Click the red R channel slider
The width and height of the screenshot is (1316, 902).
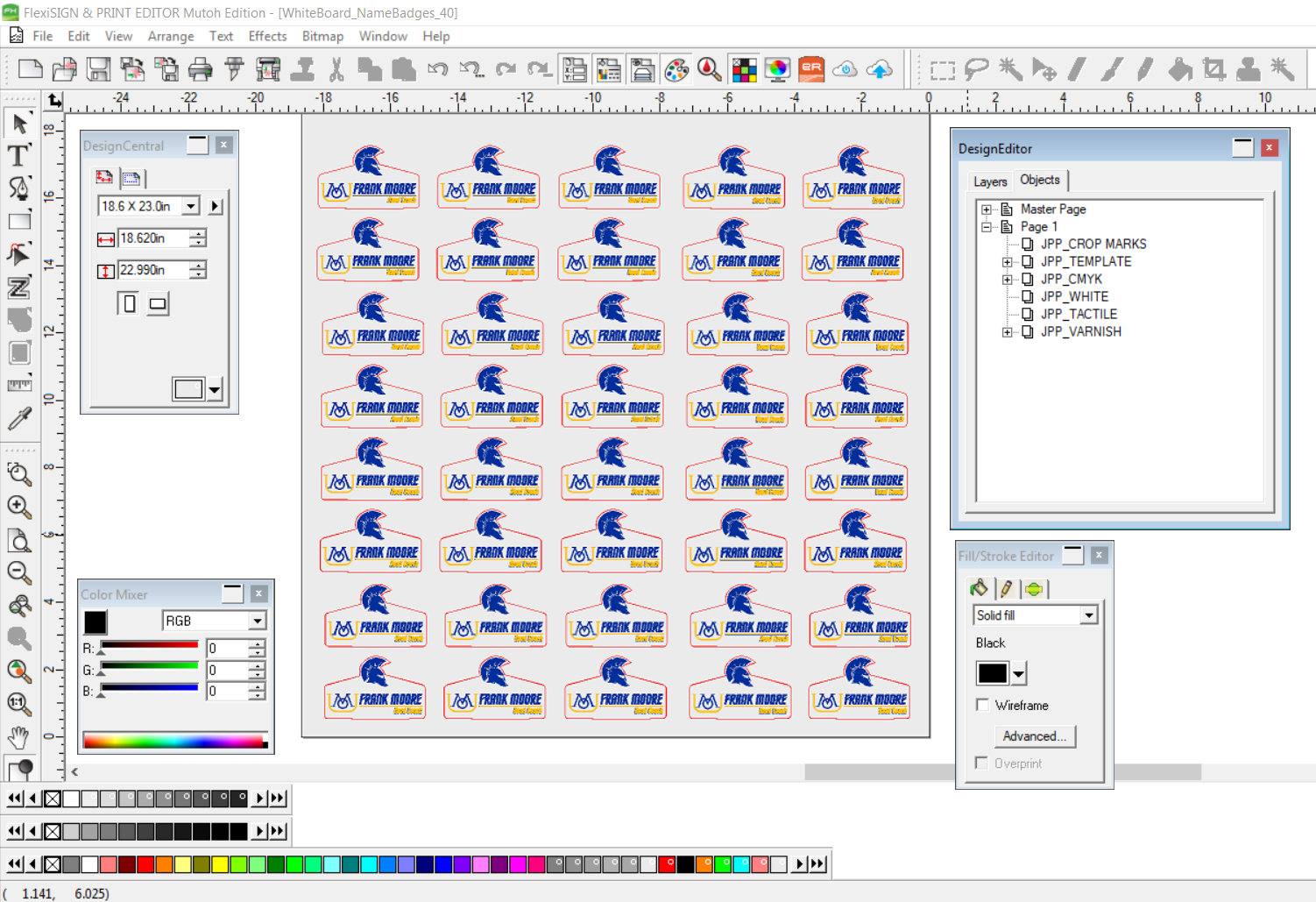click(x=149, y=647)
